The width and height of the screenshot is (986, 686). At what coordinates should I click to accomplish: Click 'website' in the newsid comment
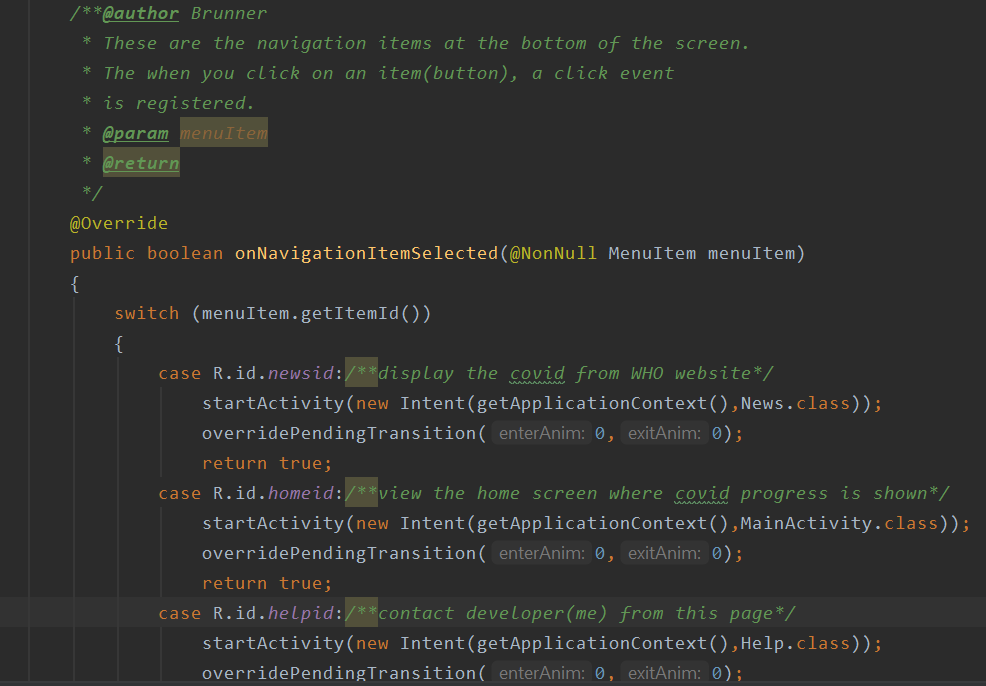(713, 373)
